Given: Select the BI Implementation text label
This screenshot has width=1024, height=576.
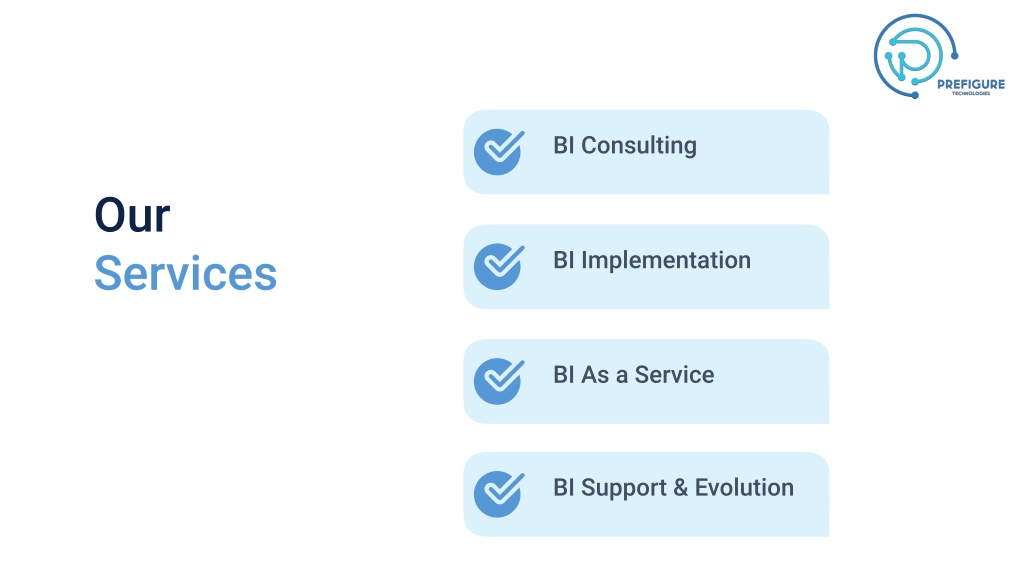Looking at the screenshot, I should 652,261.
